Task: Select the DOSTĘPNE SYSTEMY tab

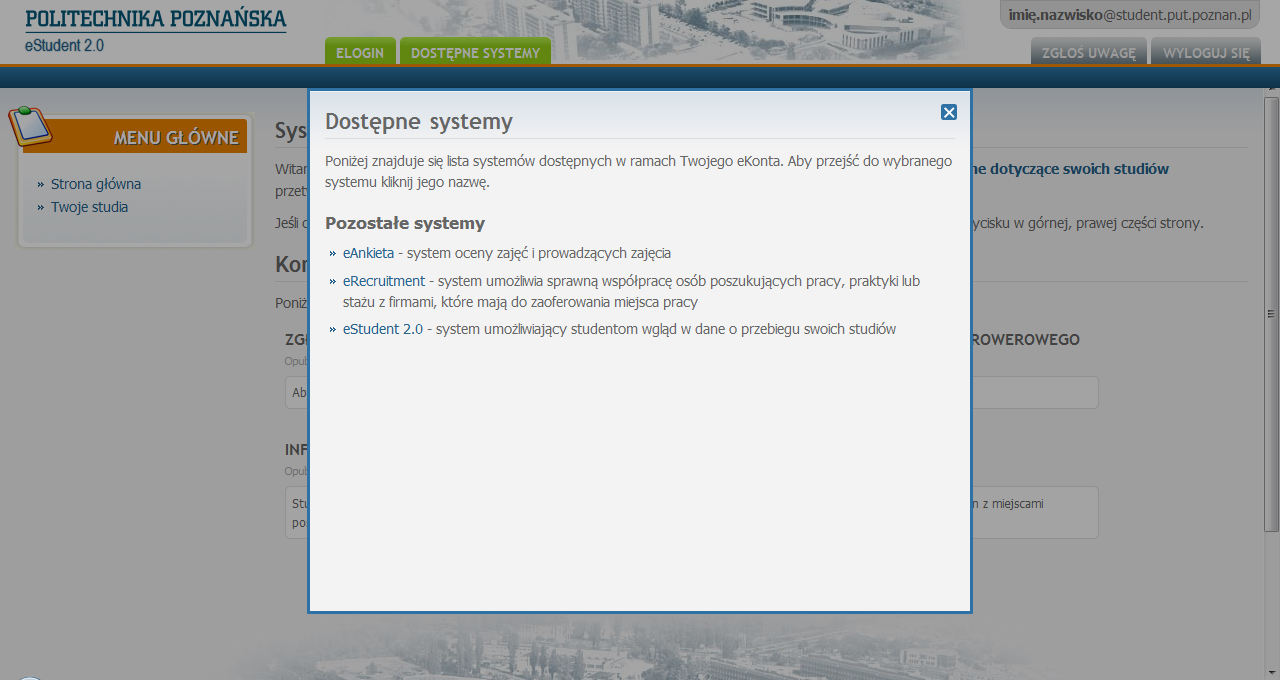Action: 475,52
